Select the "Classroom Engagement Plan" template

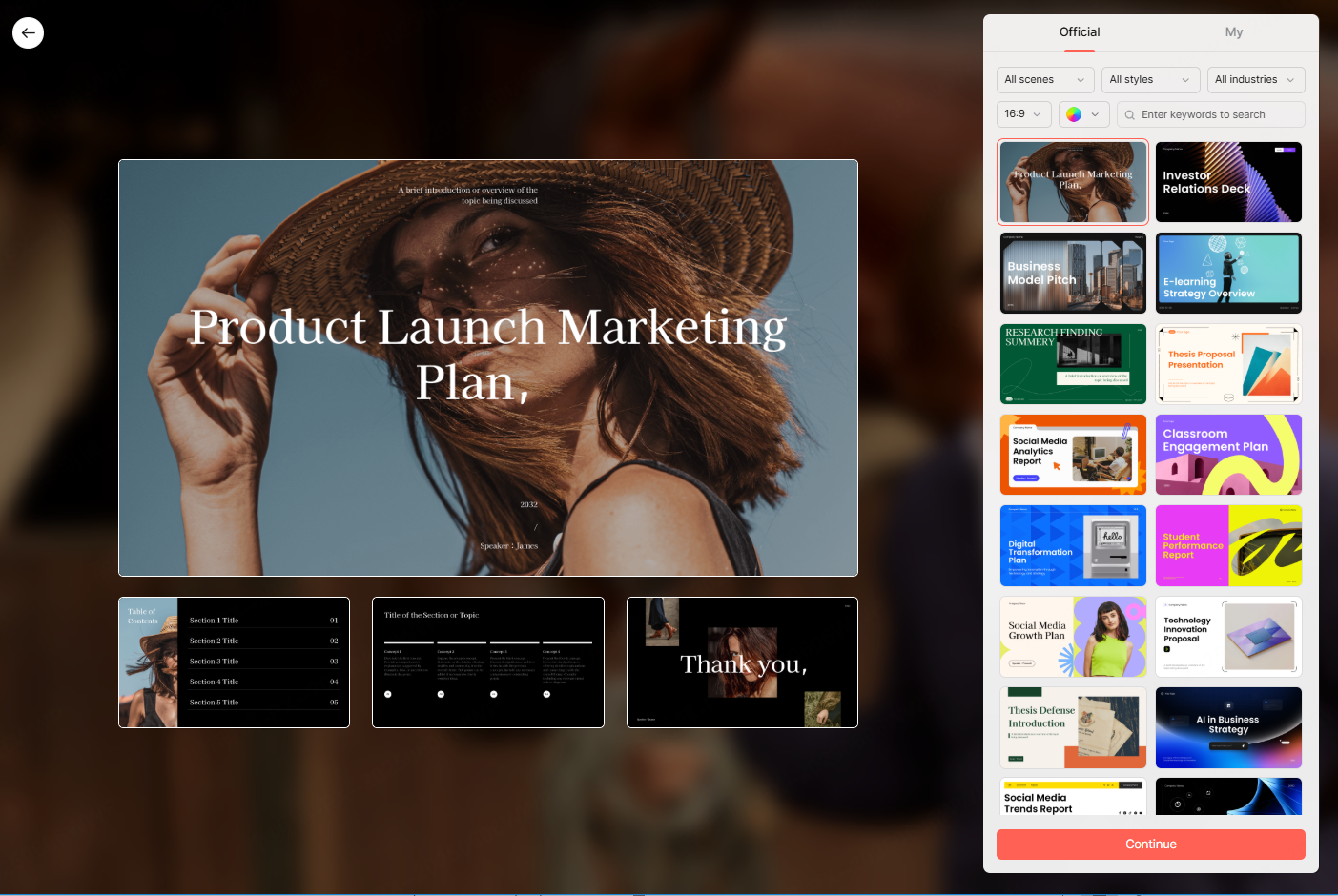(1228, 455)
